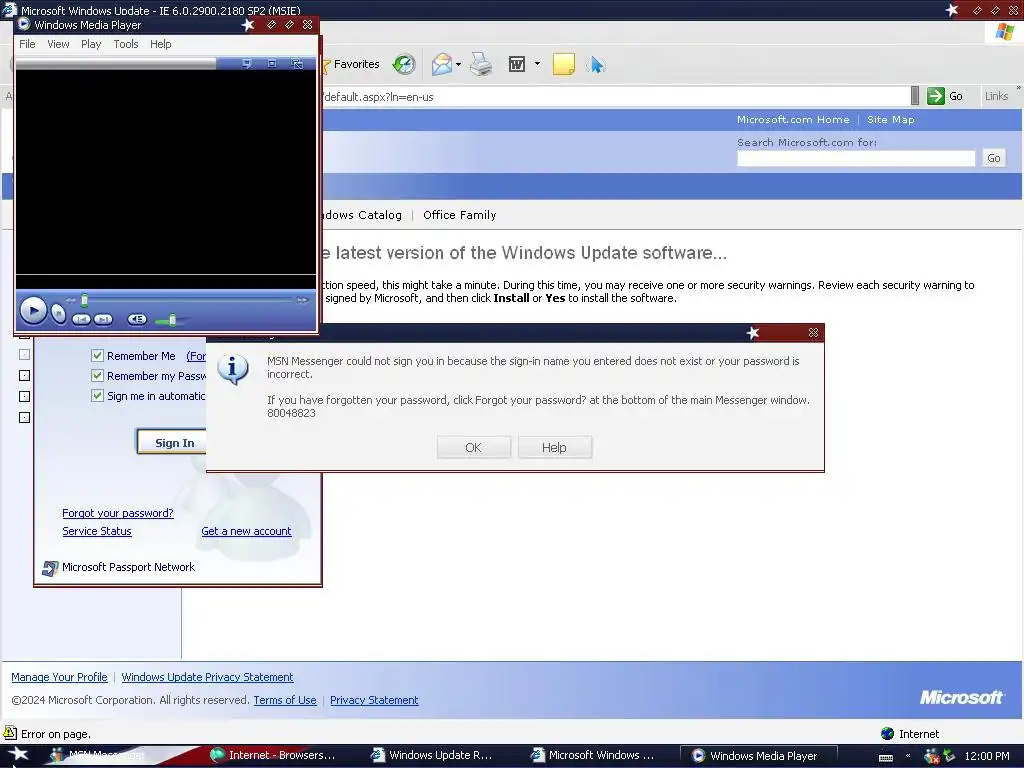Switch to Windows Update R... taskbar button
Screen dimensions: 1024x768
pyautogui.click(x=431, y=755)
